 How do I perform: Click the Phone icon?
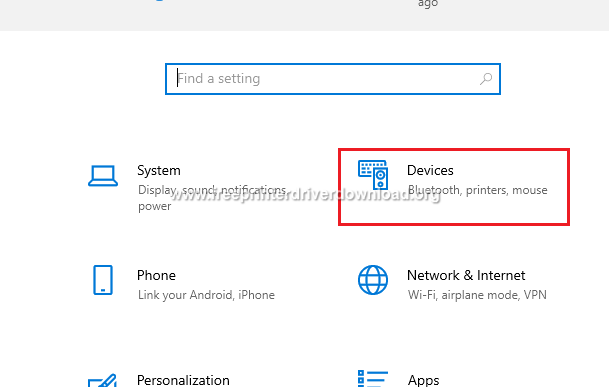(x=103, y=280)
